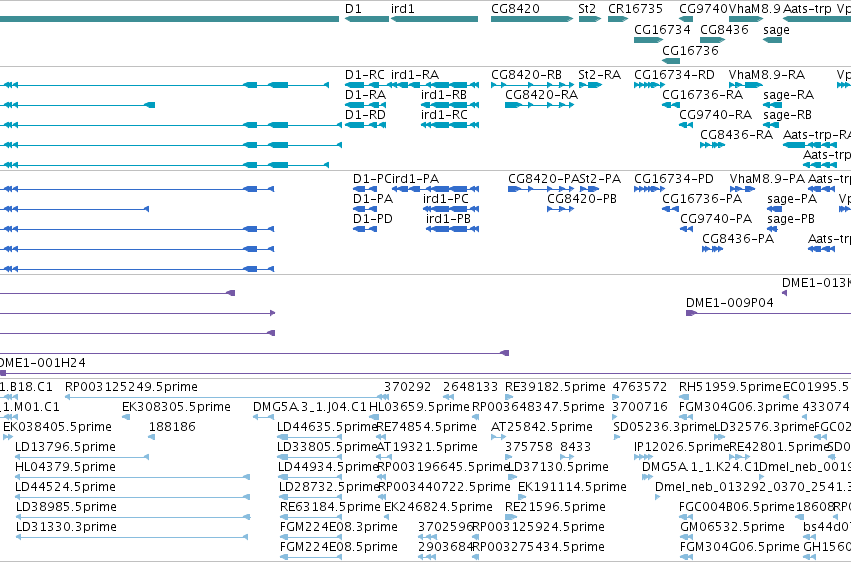Click the AT25842.5prime EST label
851x562 pixels.
pyautogui.click(x=541, y=427)
